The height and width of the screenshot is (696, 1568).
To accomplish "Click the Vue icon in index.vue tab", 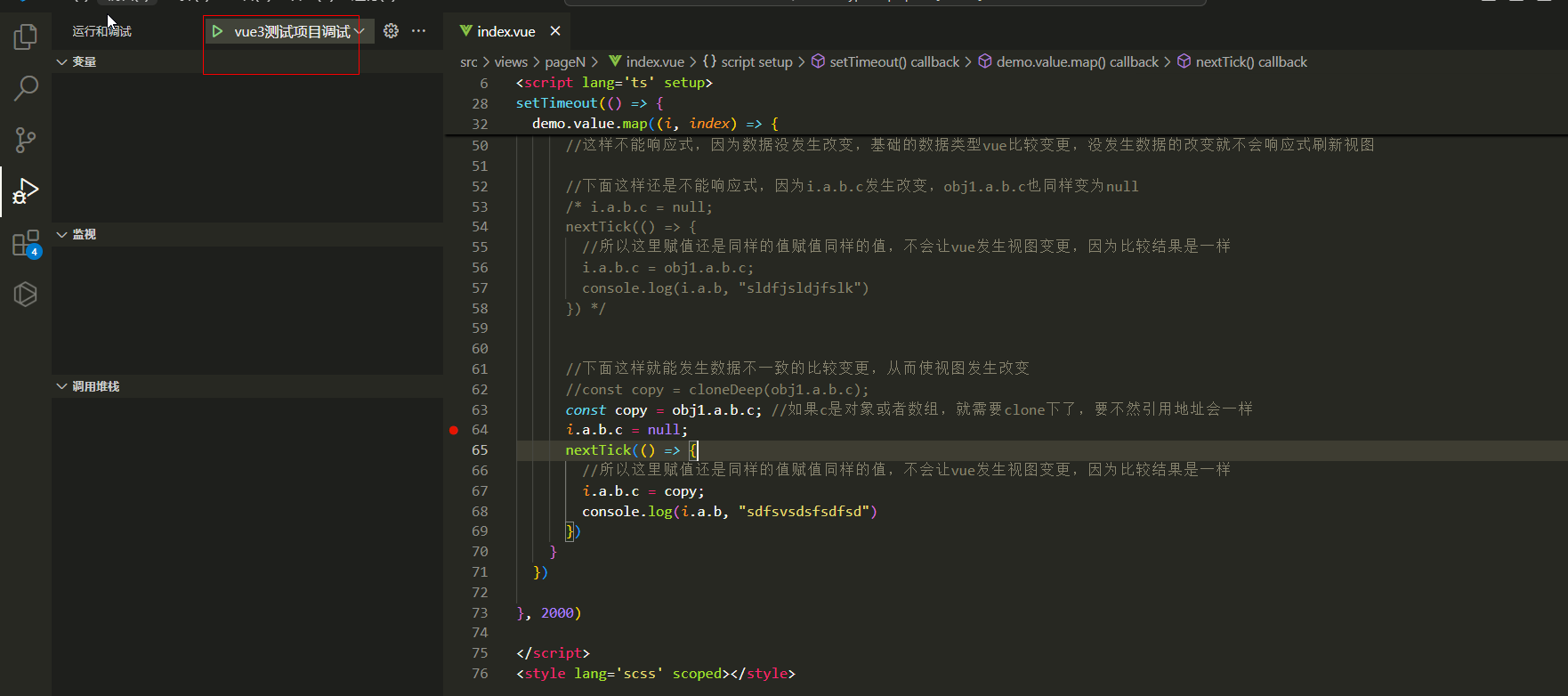I will [465, 31].
